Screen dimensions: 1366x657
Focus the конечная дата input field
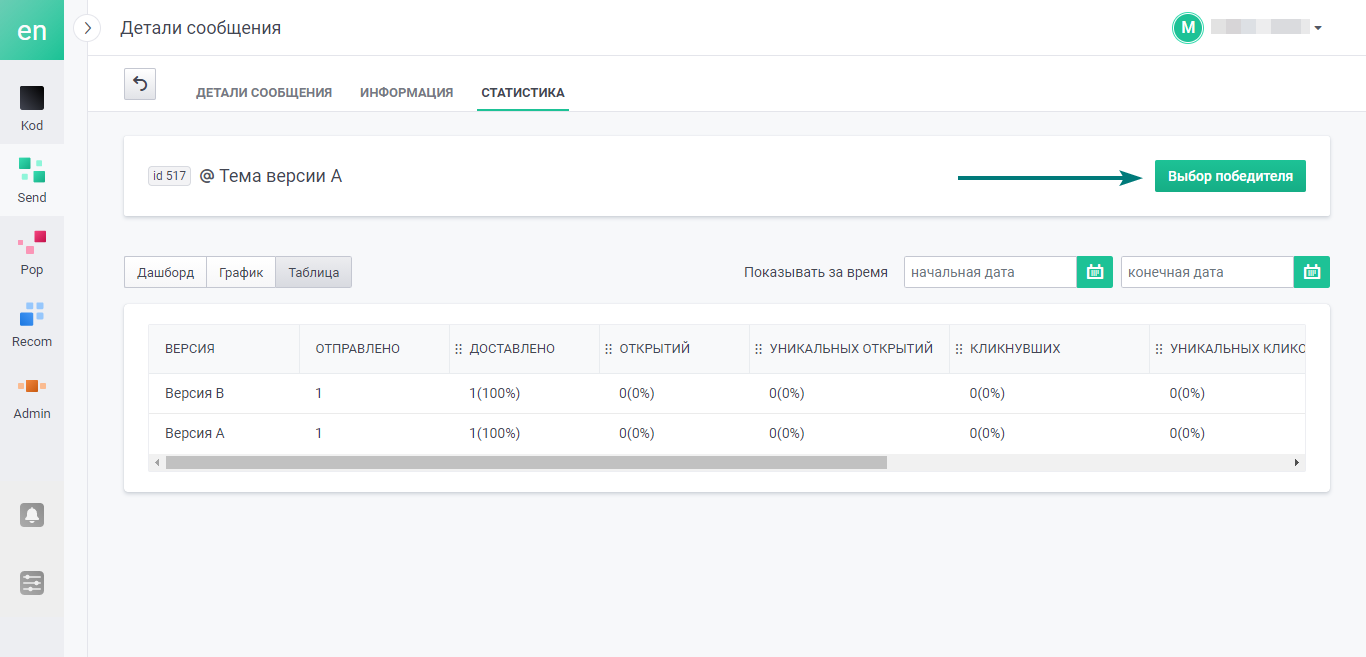pyautogui.click(x=1207, y=272)
